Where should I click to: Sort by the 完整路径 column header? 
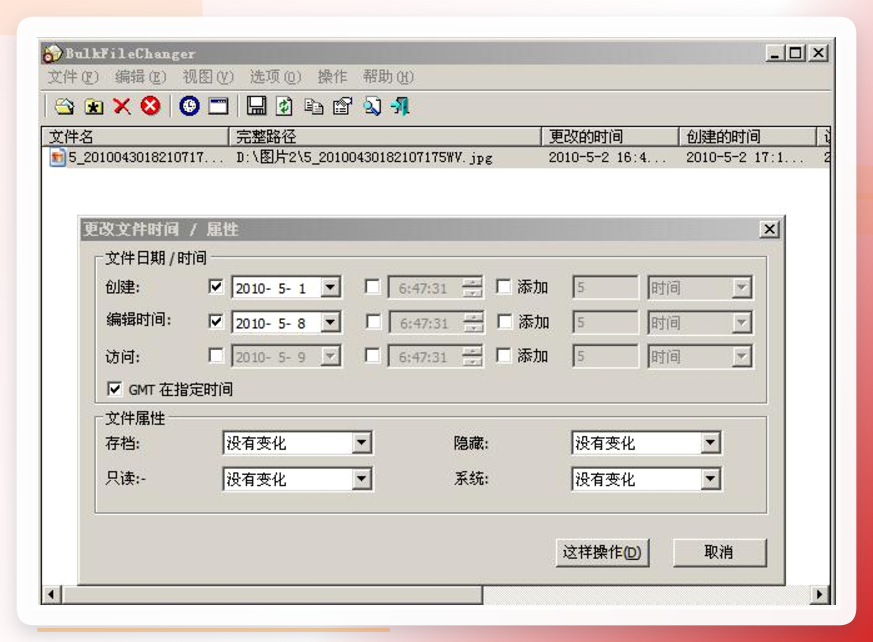tap(385, 136)
